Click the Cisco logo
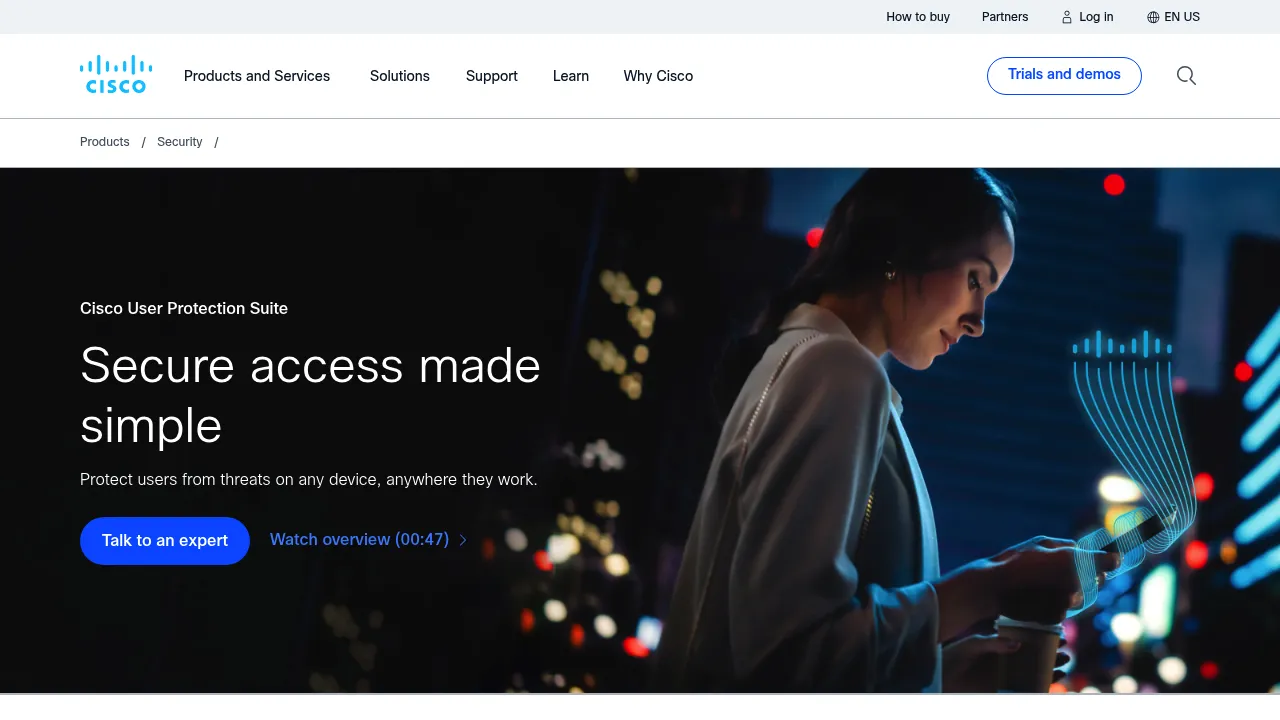Viewport: 1280px width, 720px height. pos(116,75)
